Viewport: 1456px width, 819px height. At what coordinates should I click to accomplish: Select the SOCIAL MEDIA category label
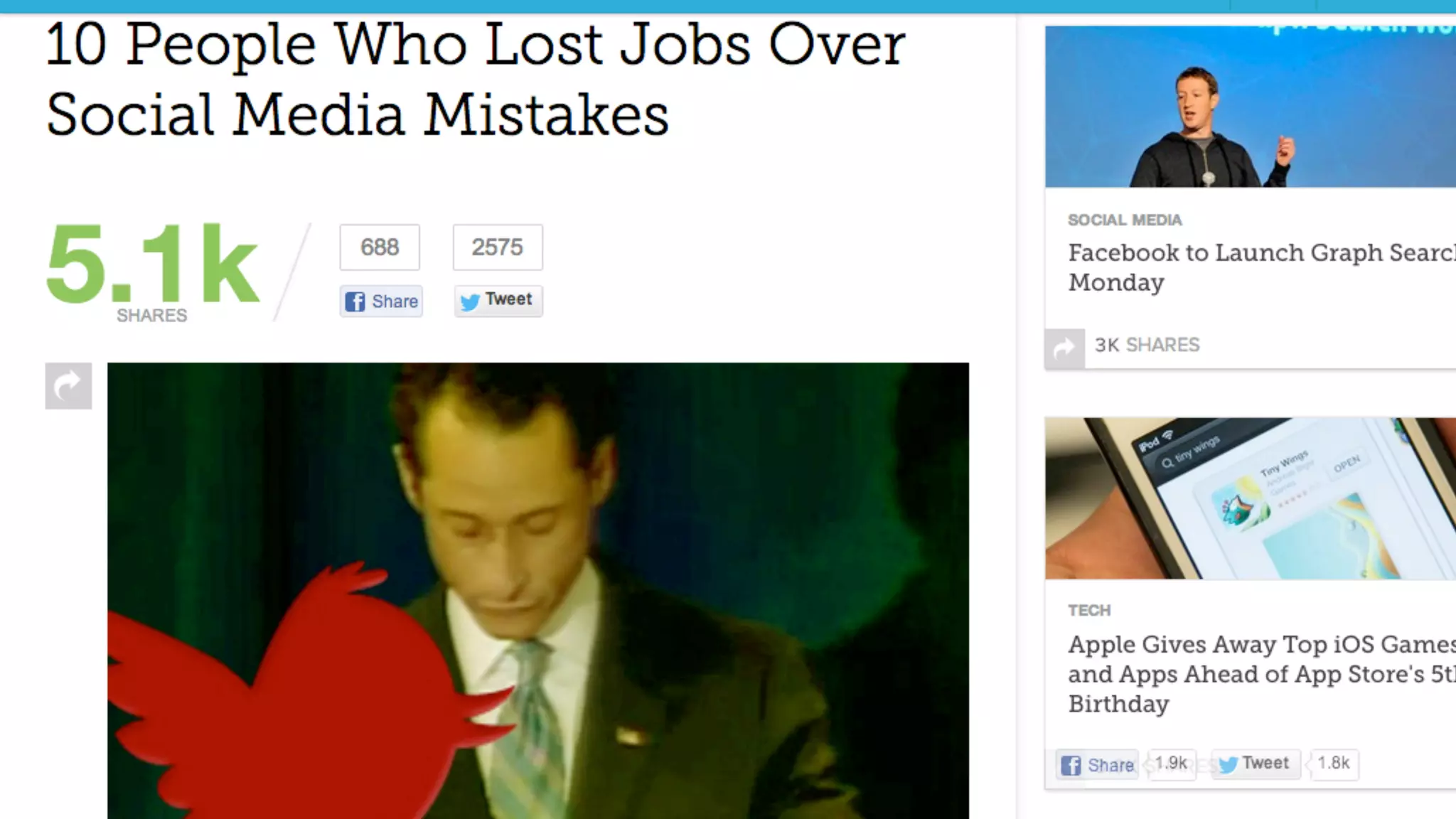(x=1125, y=220)
